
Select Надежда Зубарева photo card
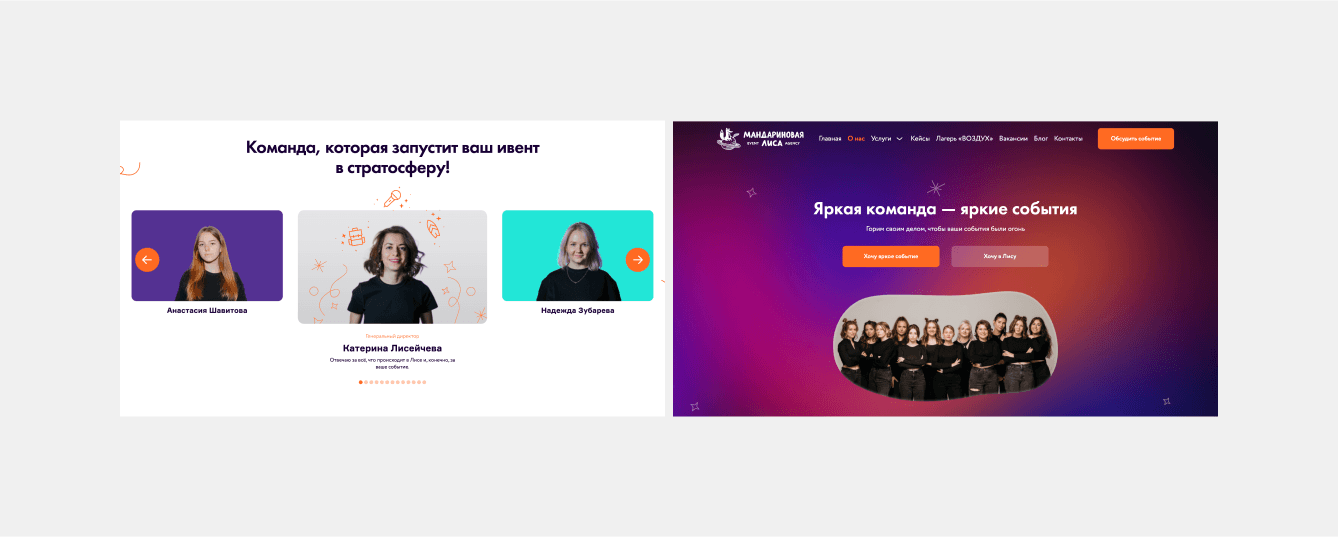point(578,256)
